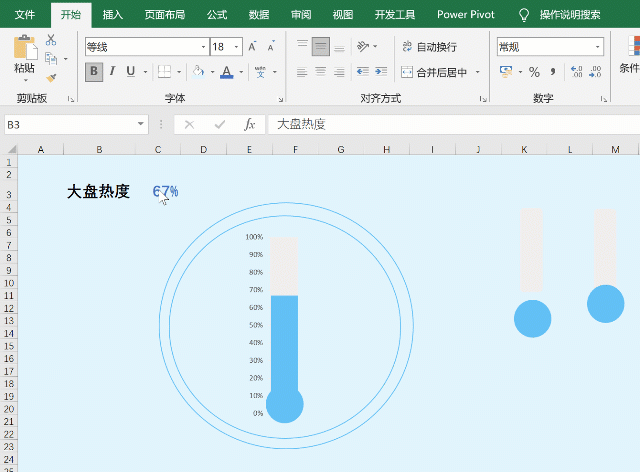The width and height of the screenshot is (640, 472).
Task: Open the 文件 tab
Action: click(x=24, y=15)
